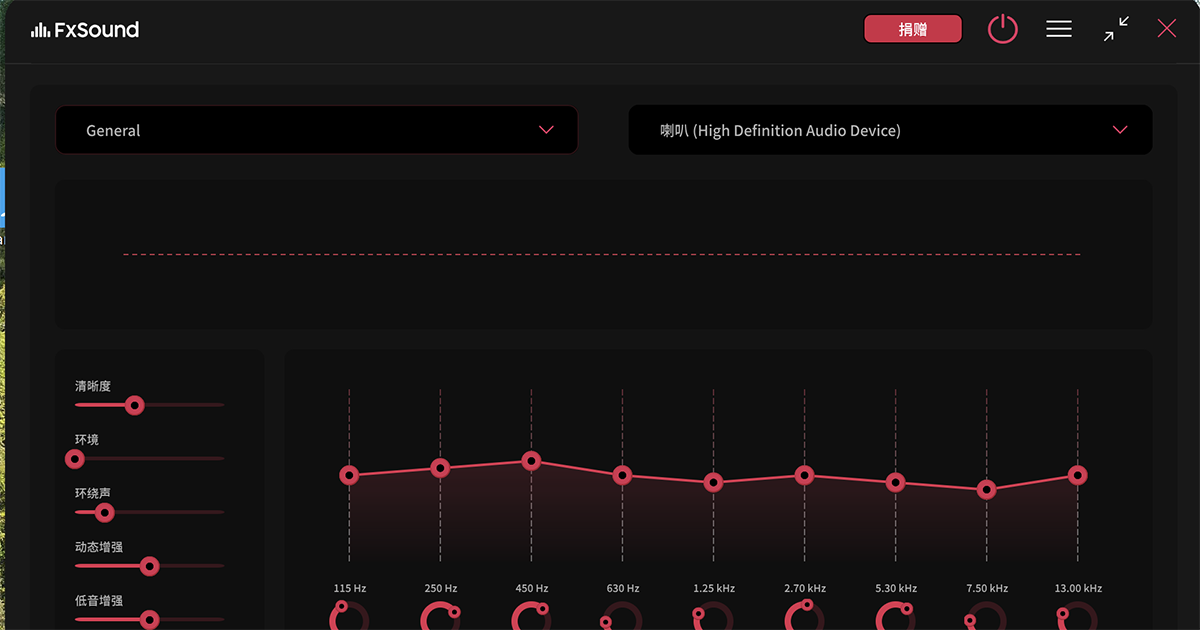The image size is (1200, 630).
Task: Move the 清晰度 slider handle
Action: [x=134, y=405]
